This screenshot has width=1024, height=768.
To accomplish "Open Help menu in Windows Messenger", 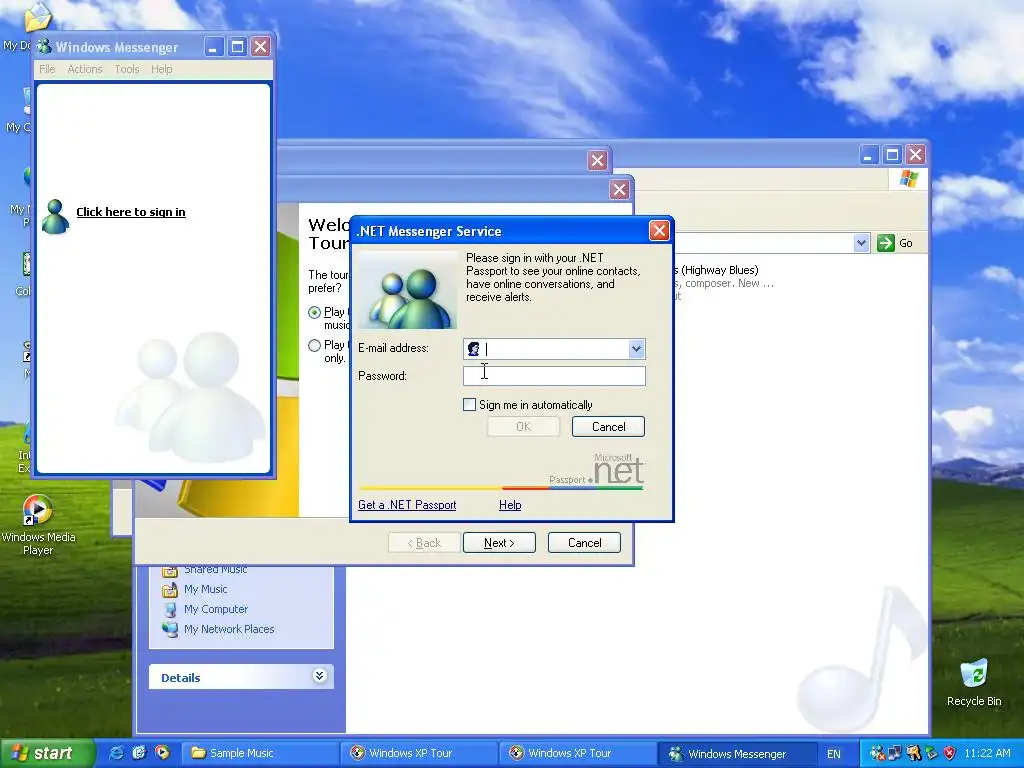I will (161, 69).
